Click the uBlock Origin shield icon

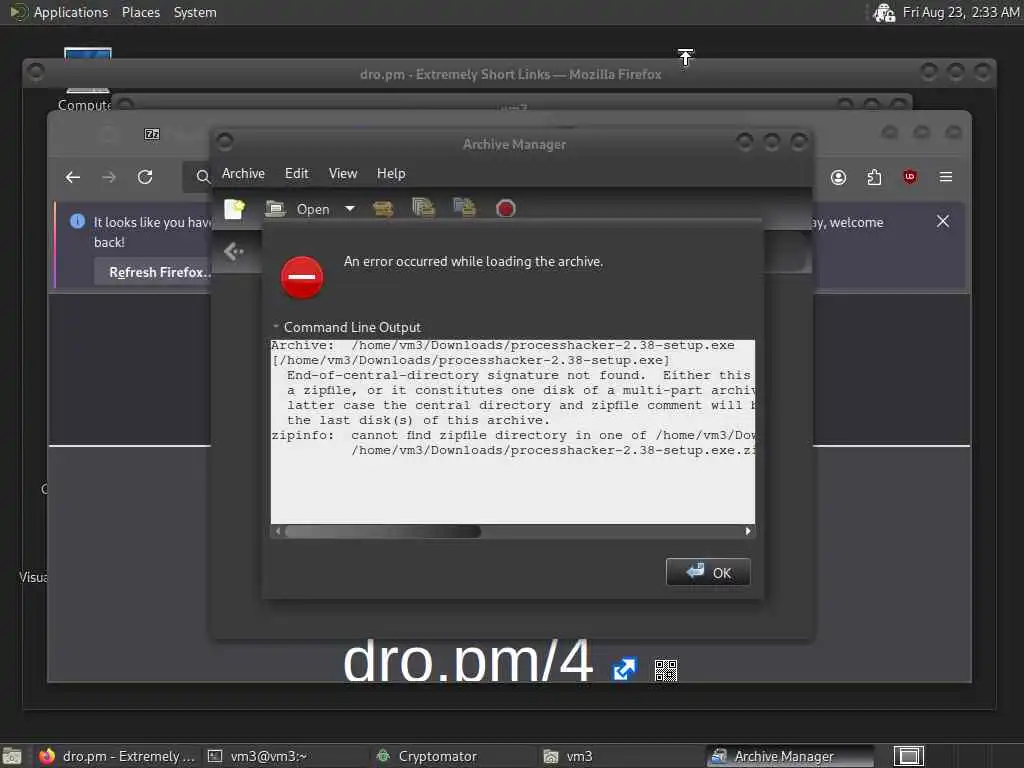tap(910, 176)
